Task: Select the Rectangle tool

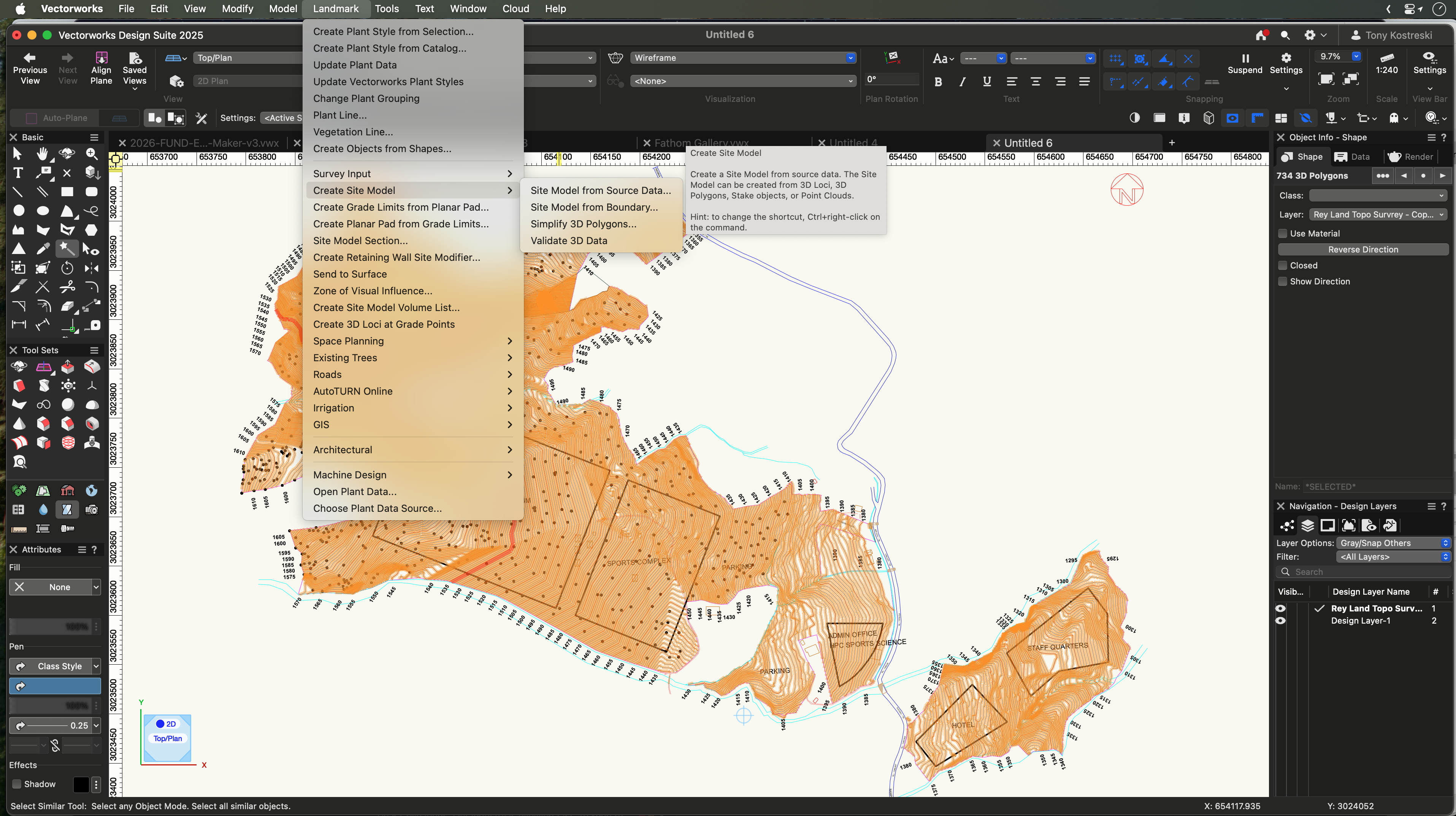Action: click(67, 192)
